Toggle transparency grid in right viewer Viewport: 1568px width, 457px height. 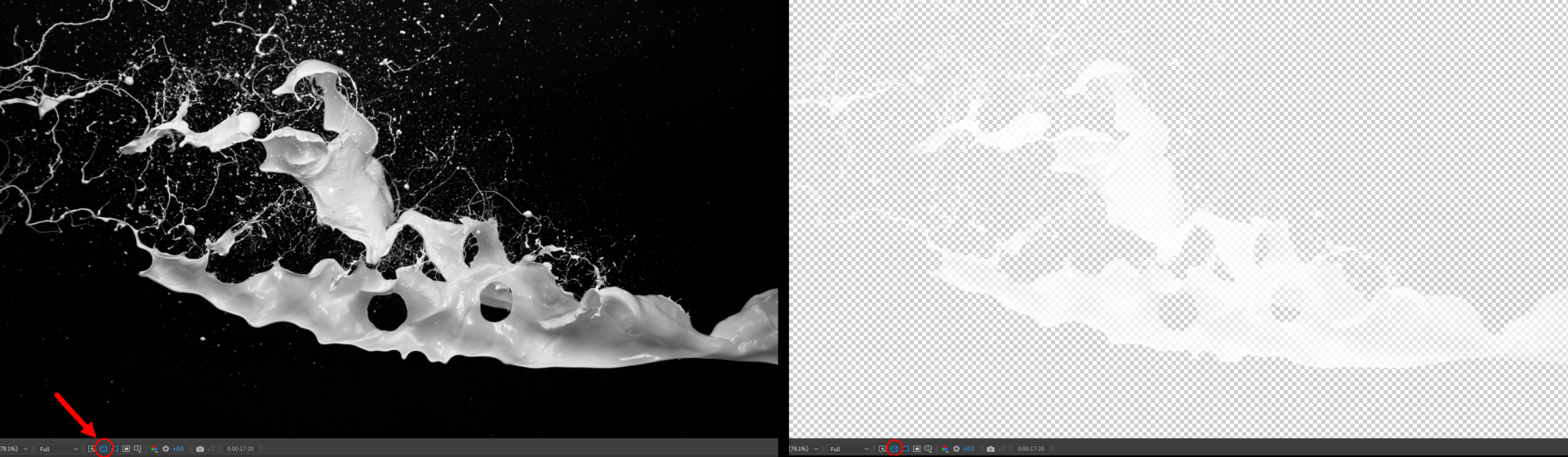click(894, 449)
